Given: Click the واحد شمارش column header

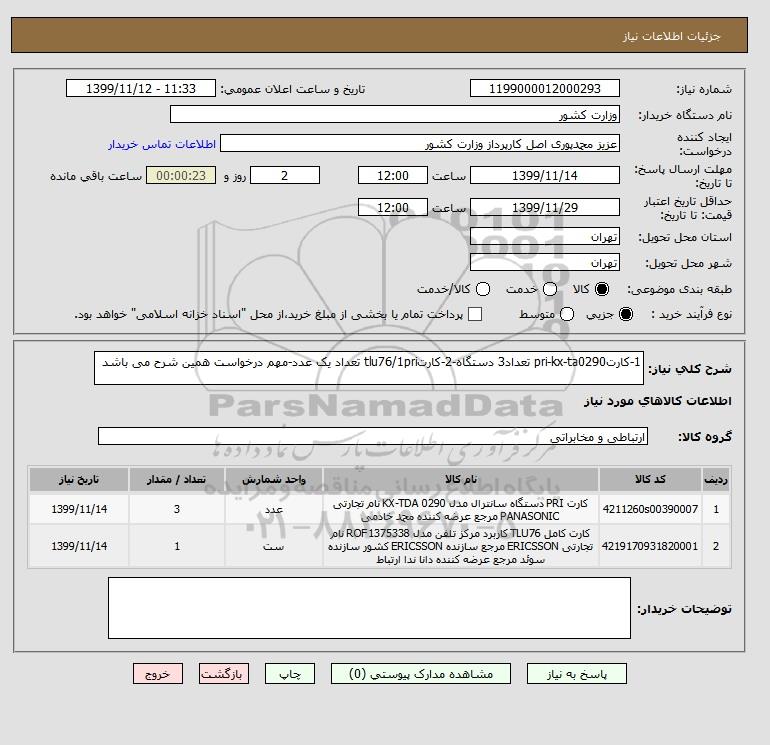Looking at the screenshot, I should point(274,479).
